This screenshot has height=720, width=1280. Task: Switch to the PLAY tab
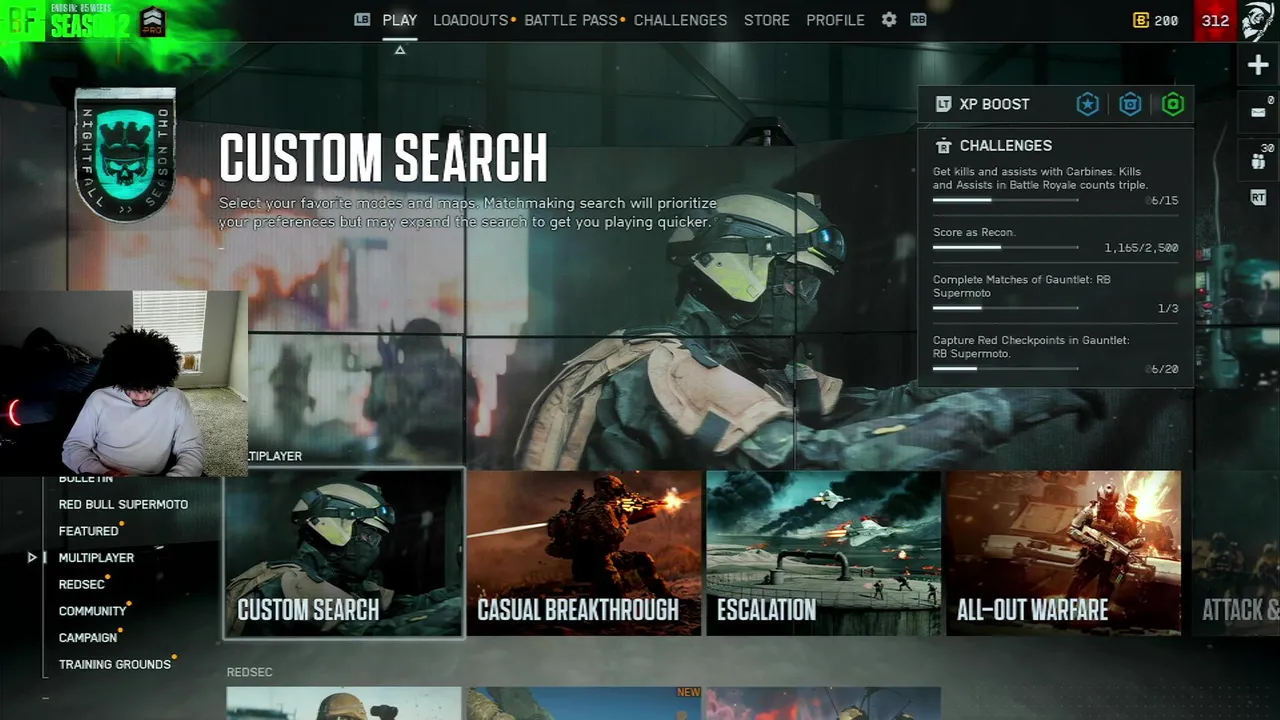(x=400, y=20)
